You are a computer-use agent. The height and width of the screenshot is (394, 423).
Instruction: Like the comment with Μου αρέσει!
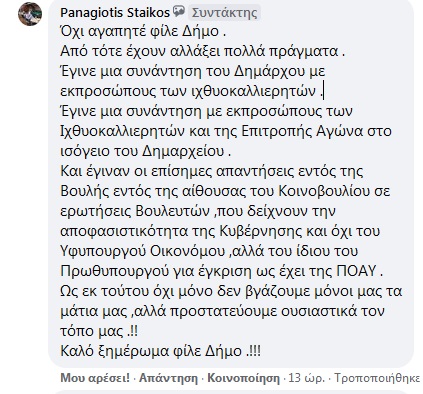(x=95, y=378)
